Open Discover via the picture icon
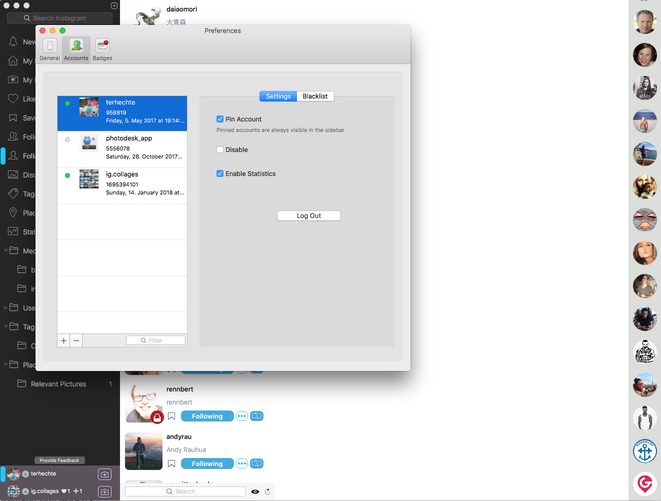The width and height of the screenshot is (661, 501). (x=13, y=175)
